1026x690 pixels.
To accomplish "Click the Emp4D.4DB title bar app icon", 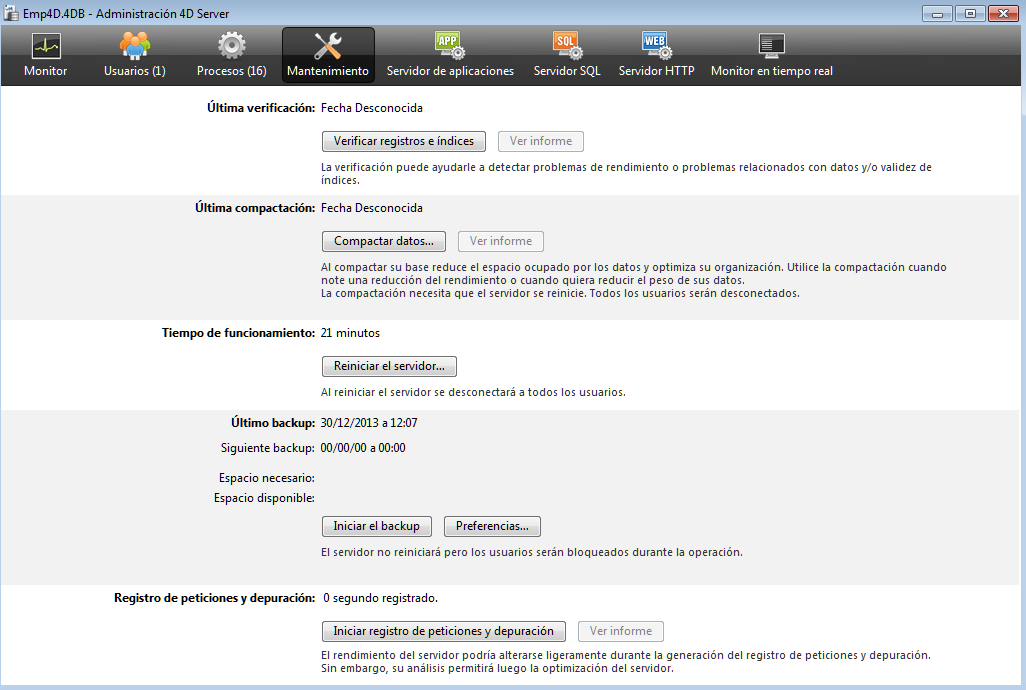I will coord(11,13).
